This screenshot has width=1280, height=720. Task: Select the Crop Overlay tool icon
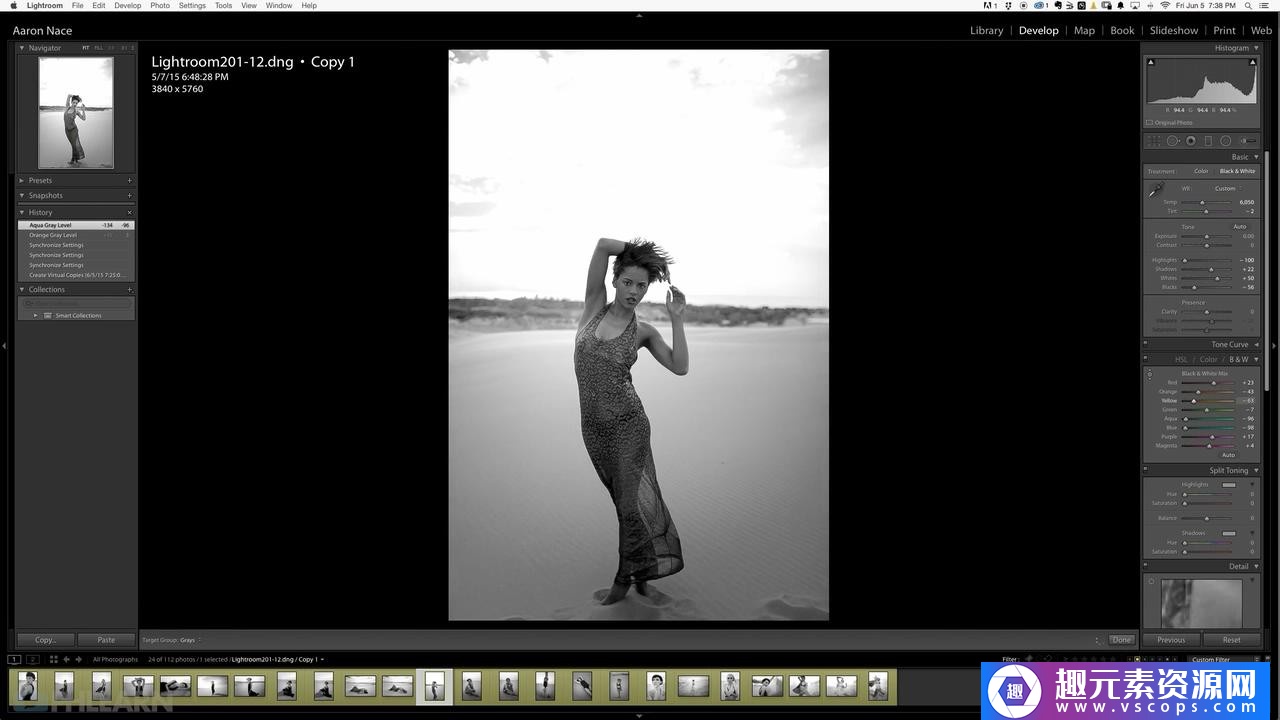point(1154,141)
